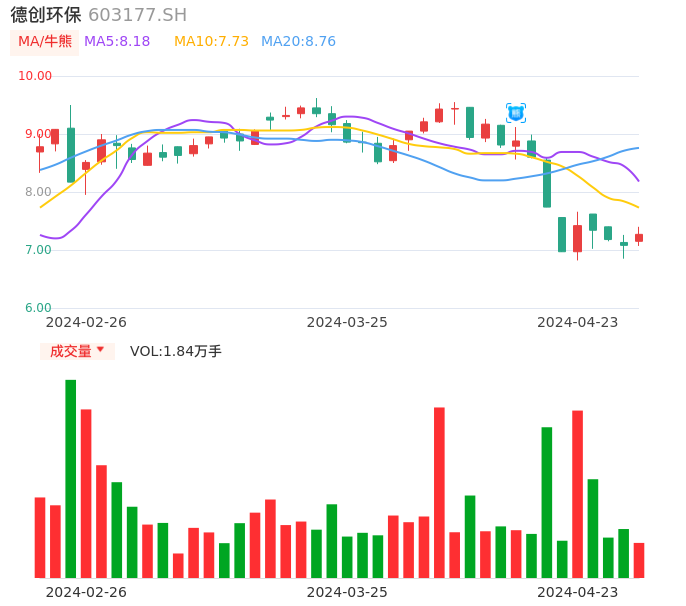
Task: Open the 成交量 indicator dropdown
Action: (77, 351)
